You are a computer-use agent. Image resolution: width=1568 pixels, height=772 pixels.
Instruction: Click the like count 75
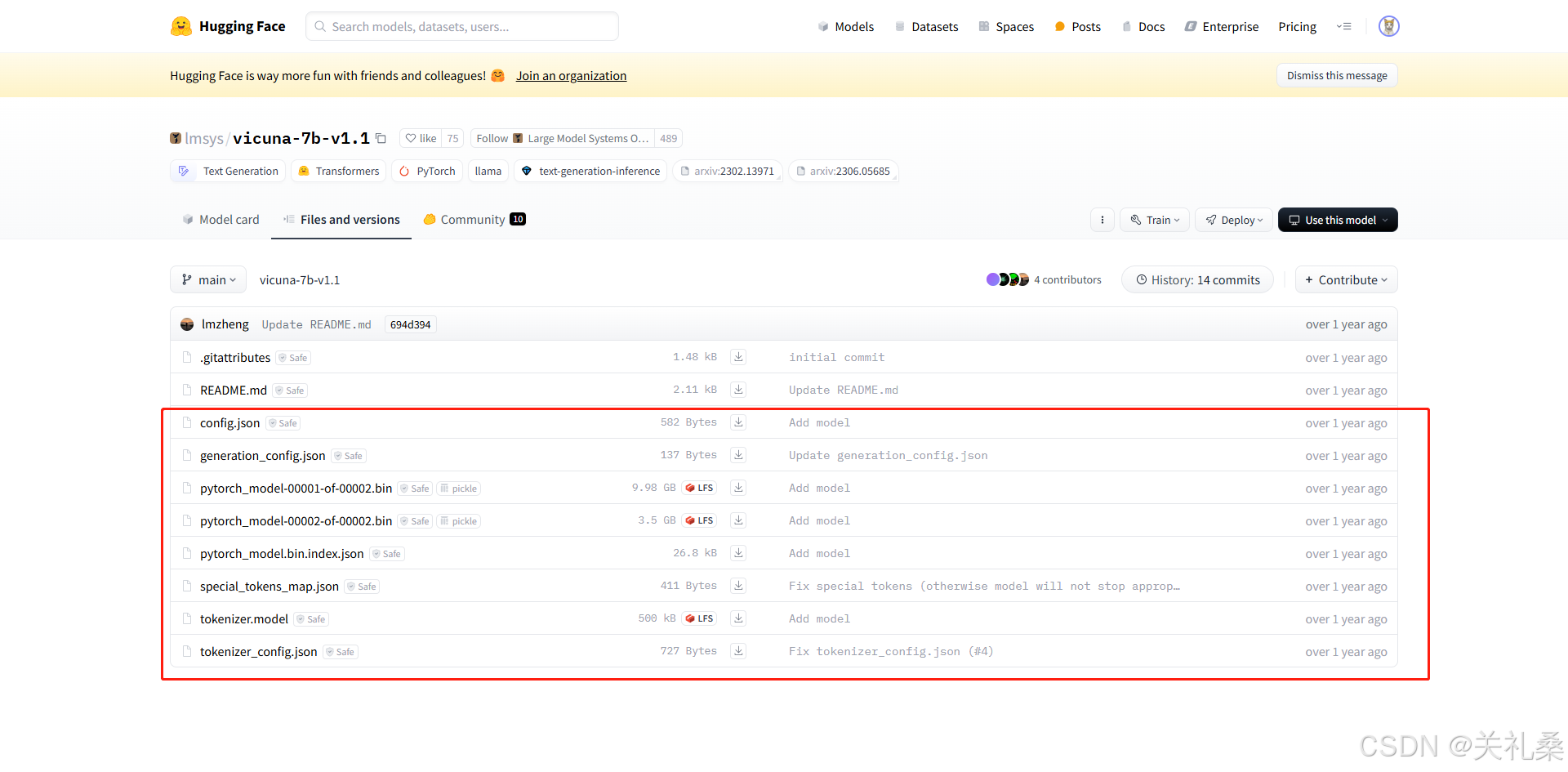click(x=452, y=138)
